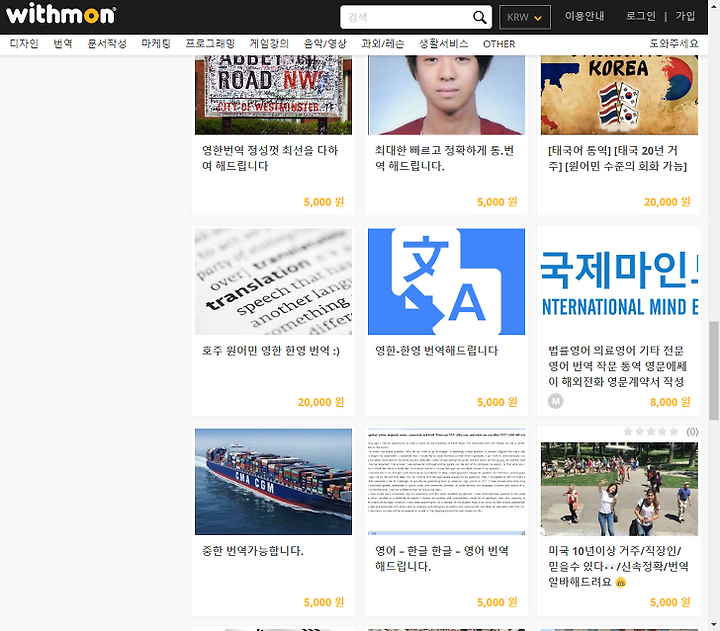Open the Korea-Thailand flags thumbnail

click(x=619, y=95)
